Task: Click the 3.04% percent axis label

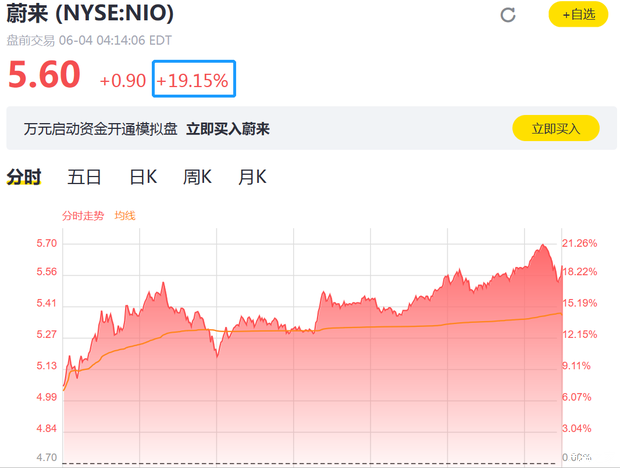Action: [577, 428]
